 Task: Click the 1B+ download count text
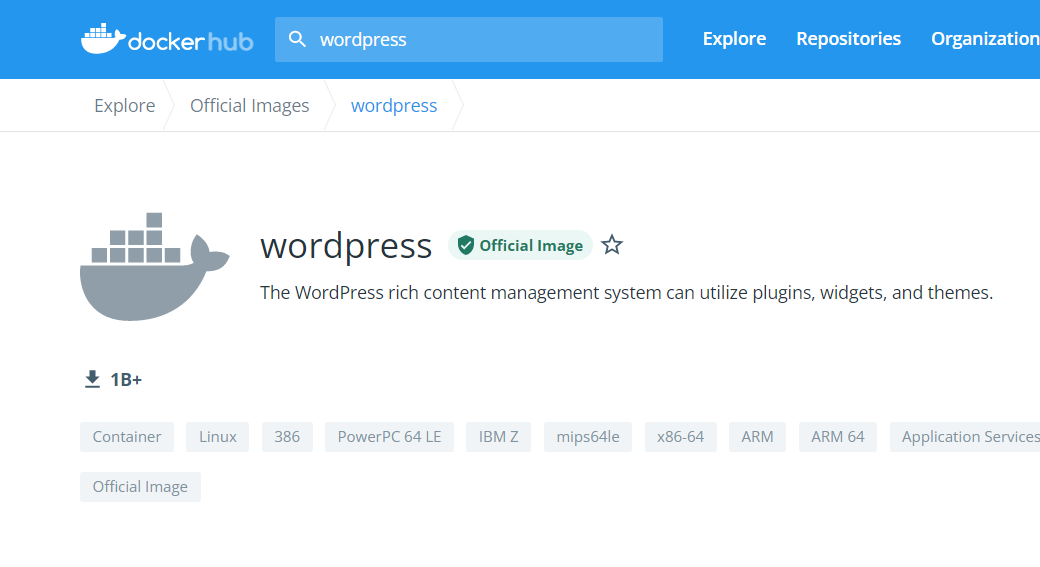coord(126,380)
